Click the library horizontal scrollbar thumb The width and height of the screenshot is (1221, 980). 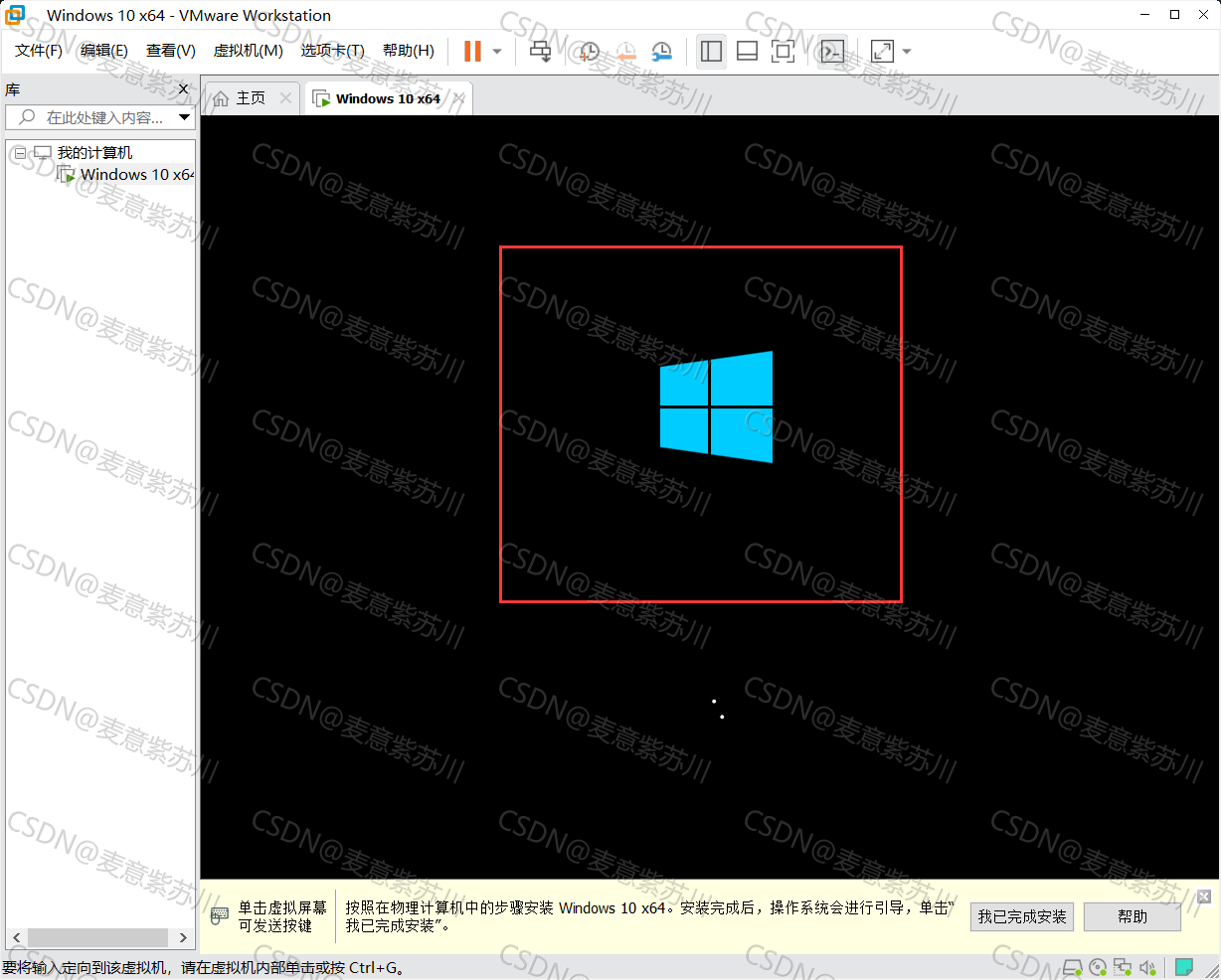pyautogui.click(x=97, y=937)
